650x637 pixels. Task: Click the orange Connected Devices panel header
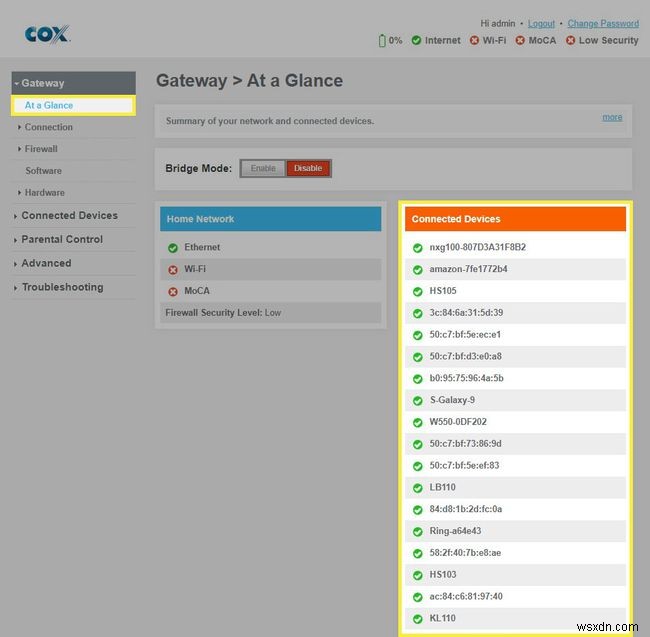pyautogui.click(x=515, y=219)
